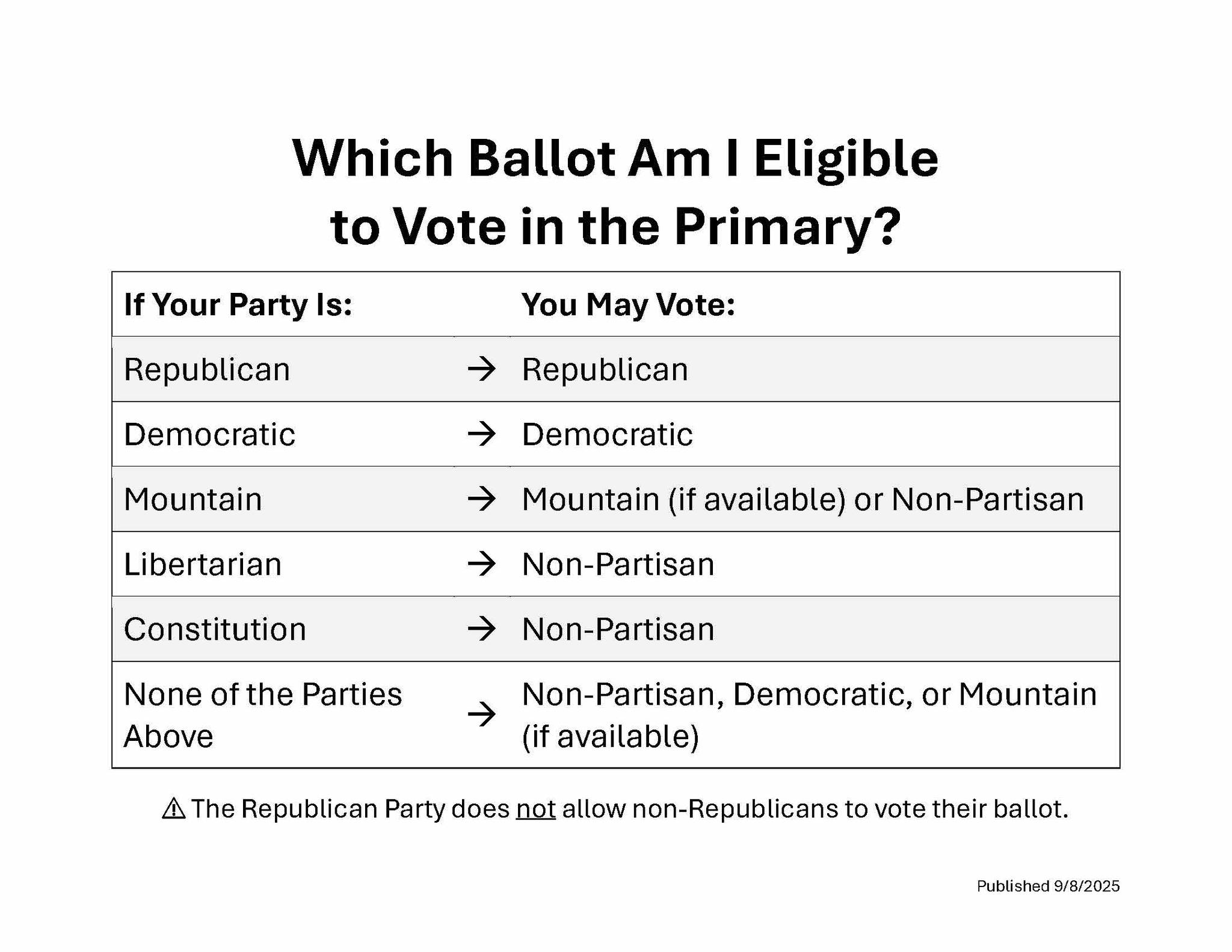Screen dimensions: 1232x952
Task: Click the "Published 9/8/2025" footer text
Action: 1048,886
